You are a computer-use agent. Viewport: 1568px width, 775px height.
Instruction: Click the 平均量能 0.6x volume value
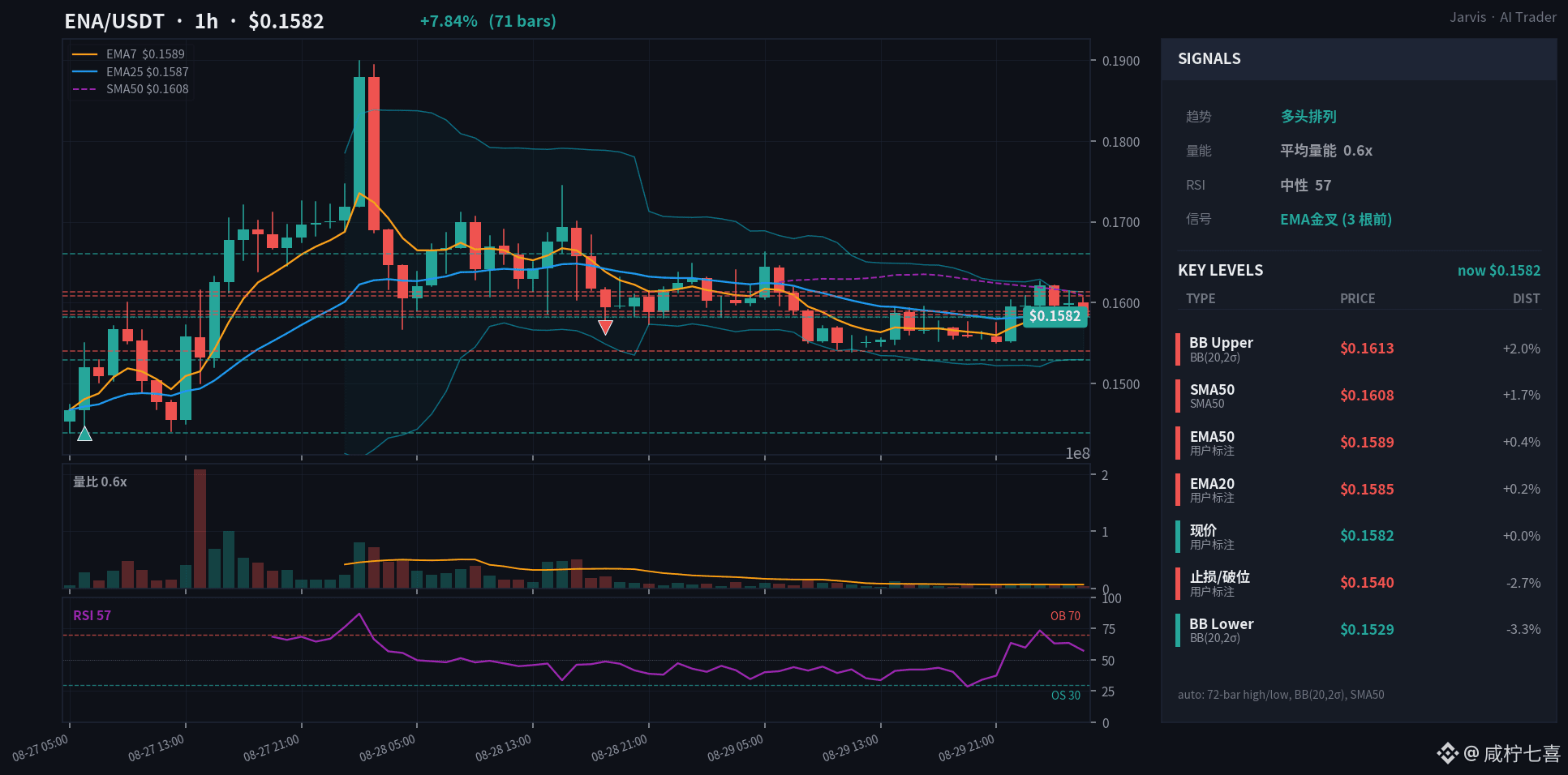coord(1326,151)
